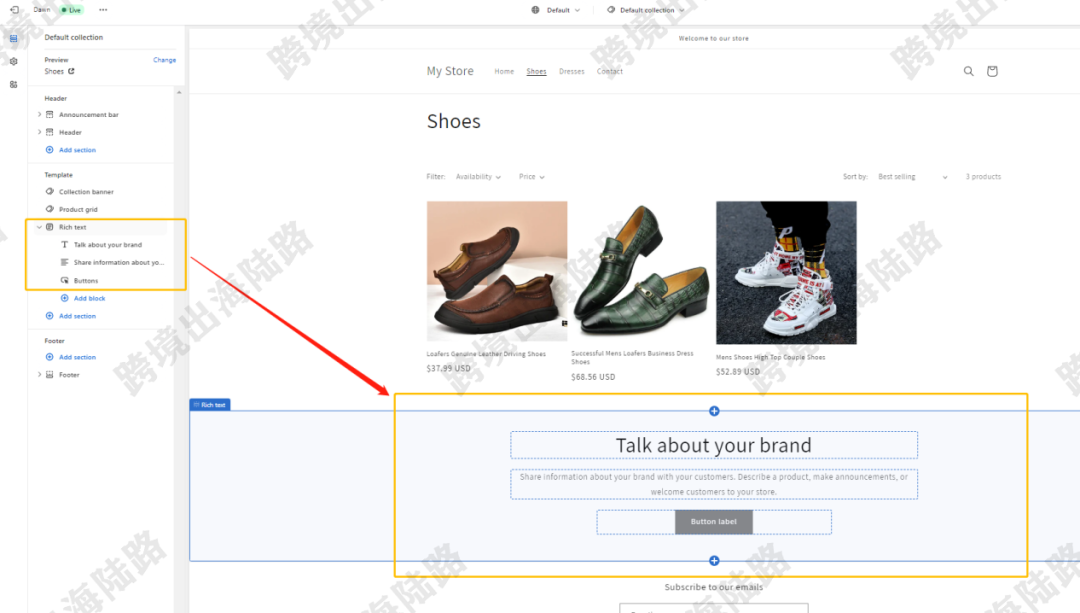Select the Share information about yo... block

[119, 262]
